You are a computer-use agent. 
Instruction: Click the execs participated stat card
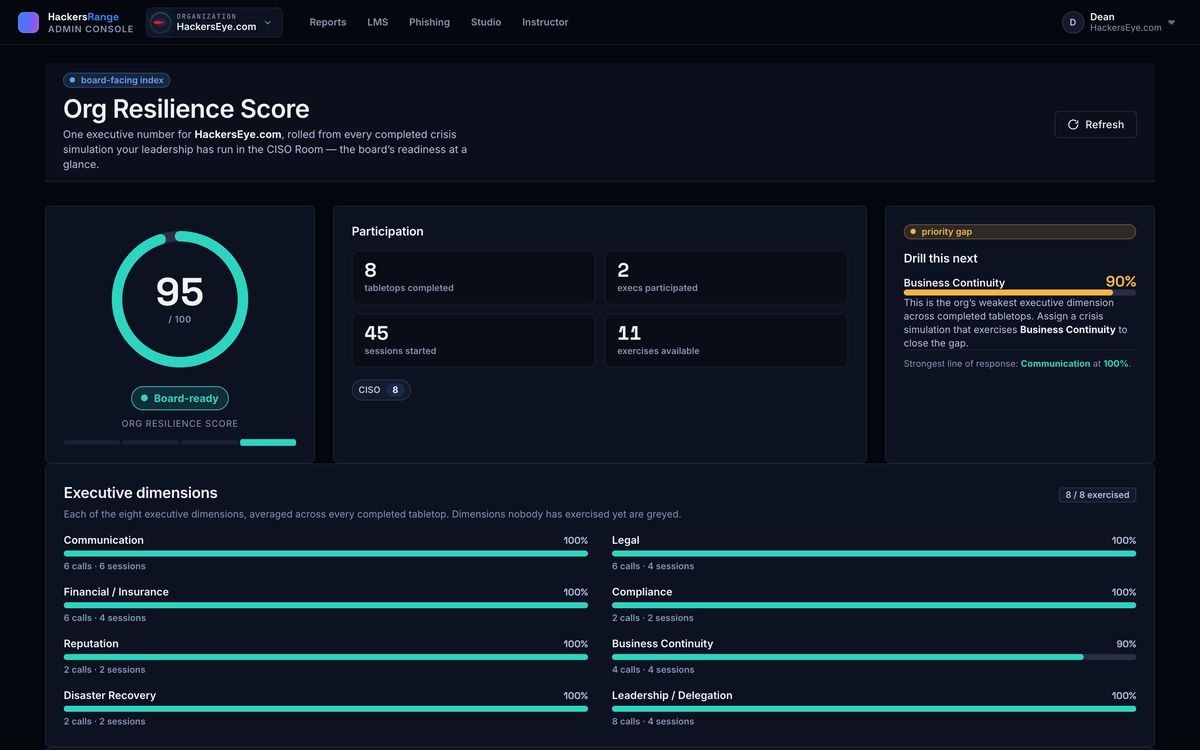point(726,277)
